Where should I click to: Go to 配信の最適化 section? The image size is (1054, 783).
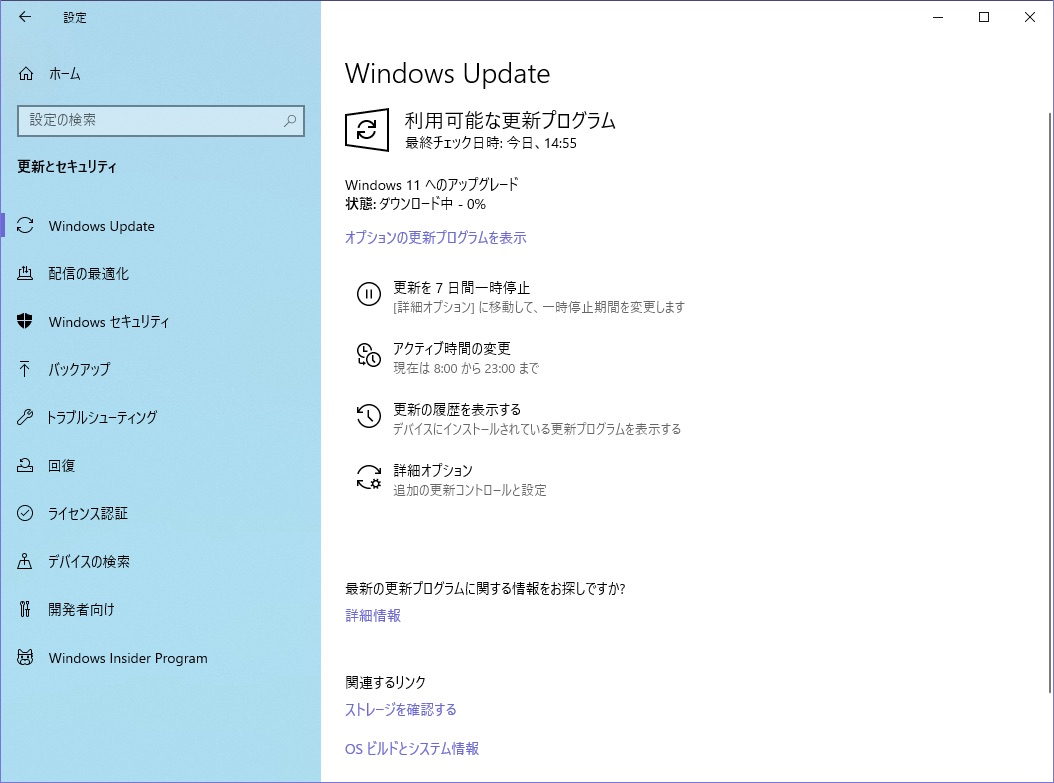click(161, 274)
